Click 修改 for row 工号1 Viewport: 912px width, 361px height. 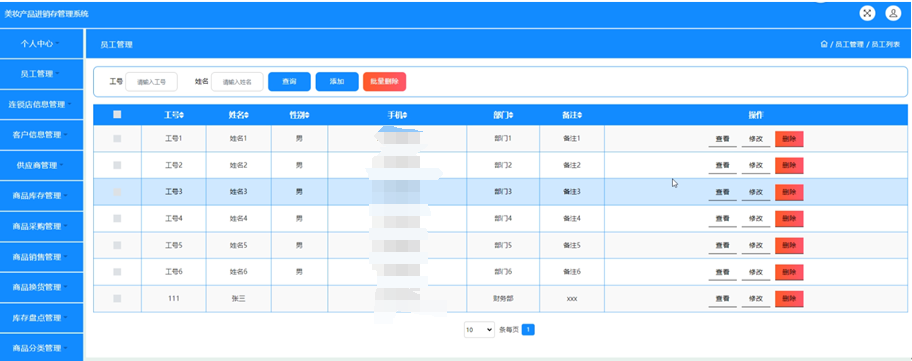click(x=756, y=140)
